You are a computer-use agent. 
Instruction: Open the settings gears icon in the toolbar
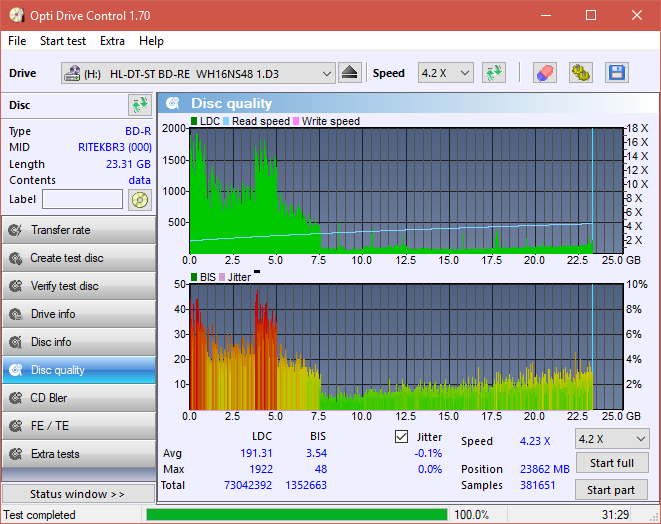click(580, 73)
